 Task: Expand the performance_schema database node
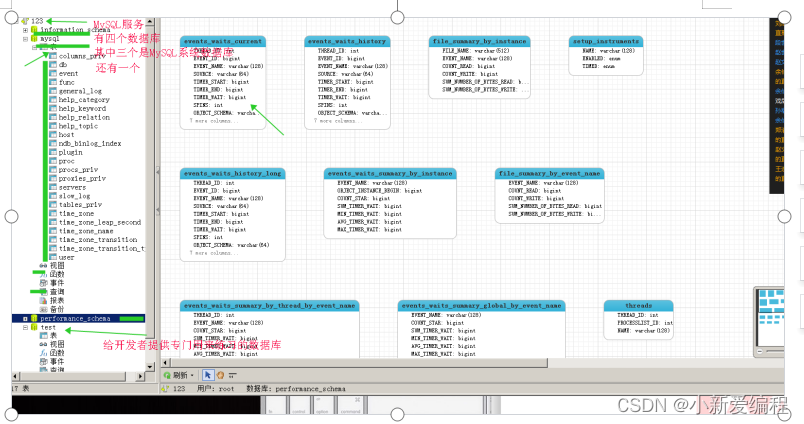(x=25, y=318)
